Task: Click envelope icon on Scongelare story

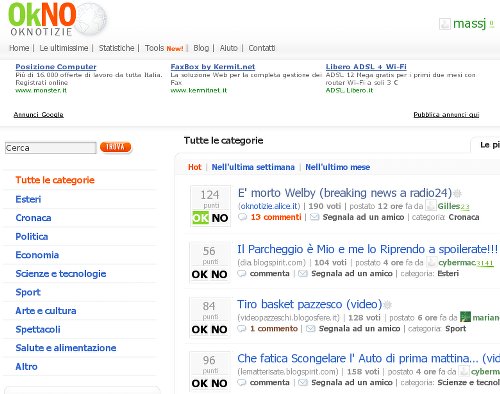Action: 303,382
